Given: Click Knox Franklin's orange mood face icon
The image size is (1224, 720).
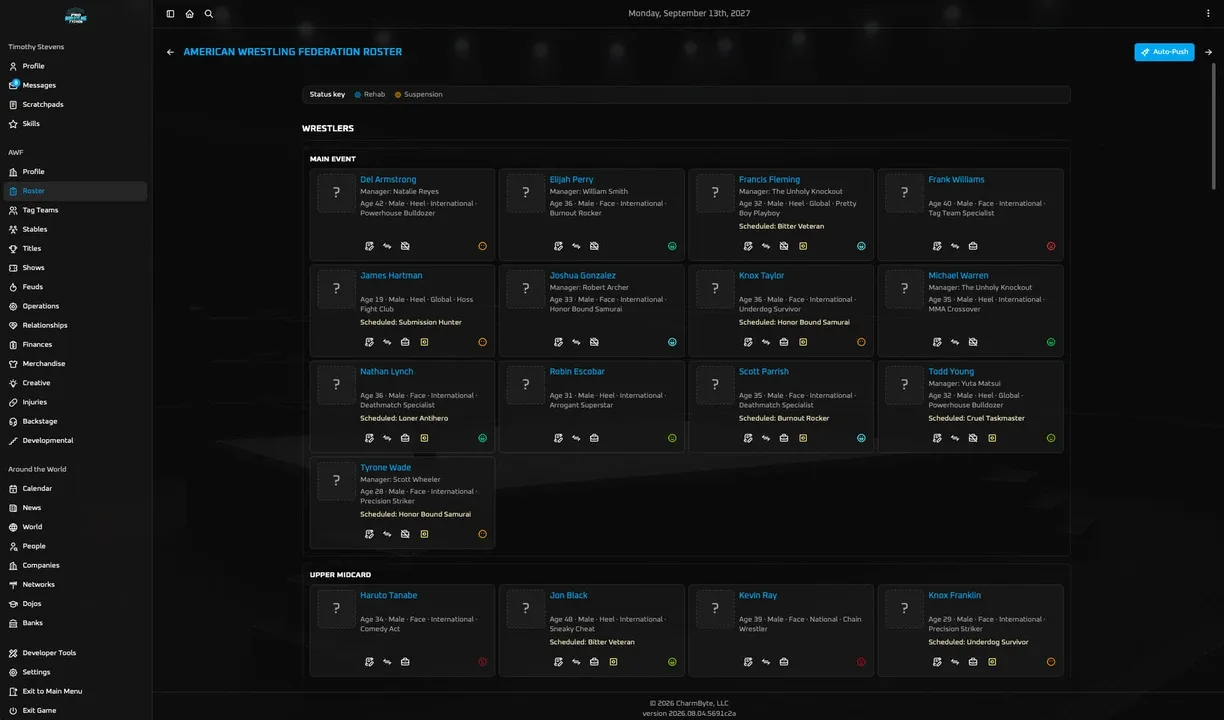Looking at the screenshot, I should tap(1051, 662).
